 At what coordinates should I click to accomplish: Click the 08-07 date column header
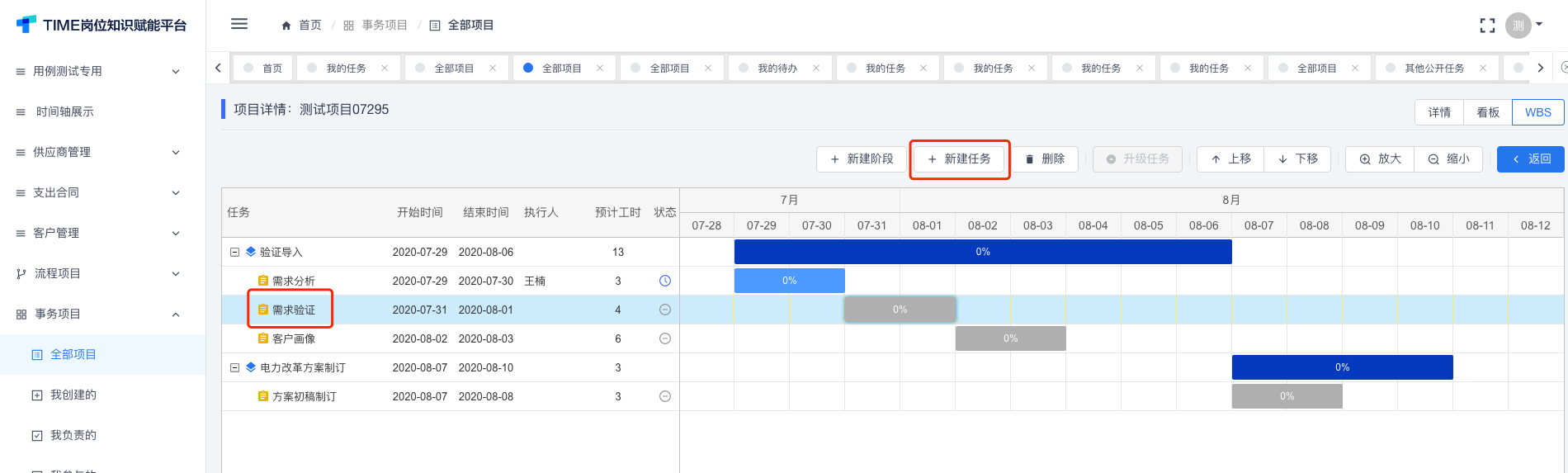point(1259,225)
